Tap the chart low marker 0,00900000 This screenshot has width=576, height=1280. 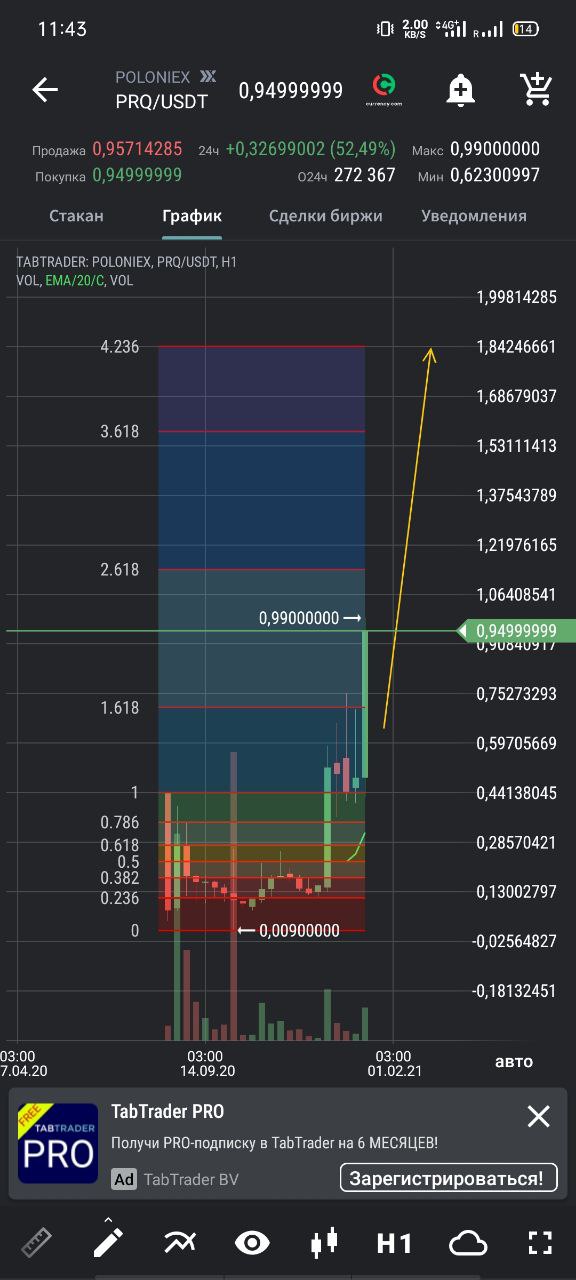click(289, 931)
